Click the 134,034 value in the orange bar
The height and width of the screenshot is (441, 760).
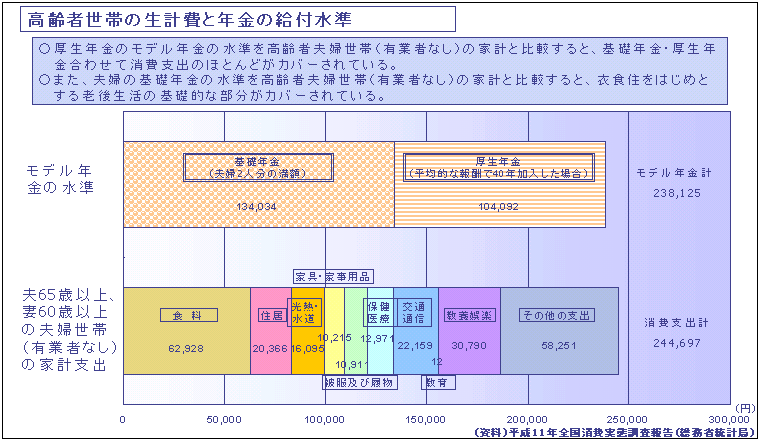[x=257, y=207]
